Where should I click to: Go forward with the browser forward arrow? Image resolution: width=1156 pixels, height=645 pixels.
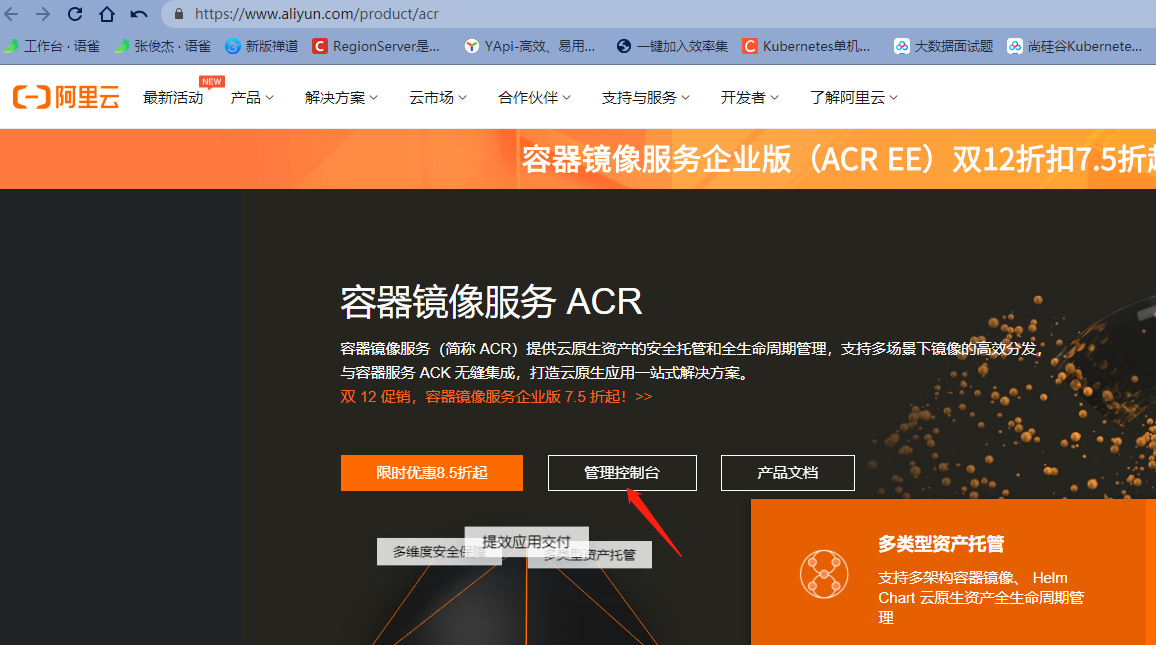43,14
